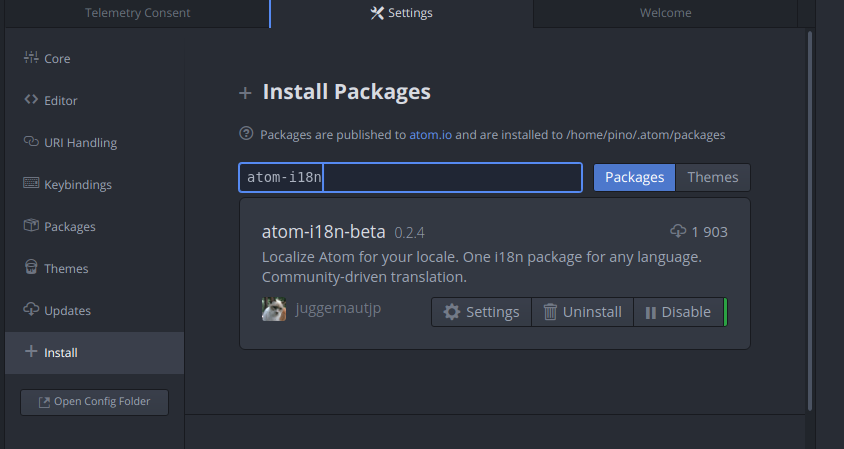Switch to the Welcome tab
The image size is (844, 449).
click(665, 13)
